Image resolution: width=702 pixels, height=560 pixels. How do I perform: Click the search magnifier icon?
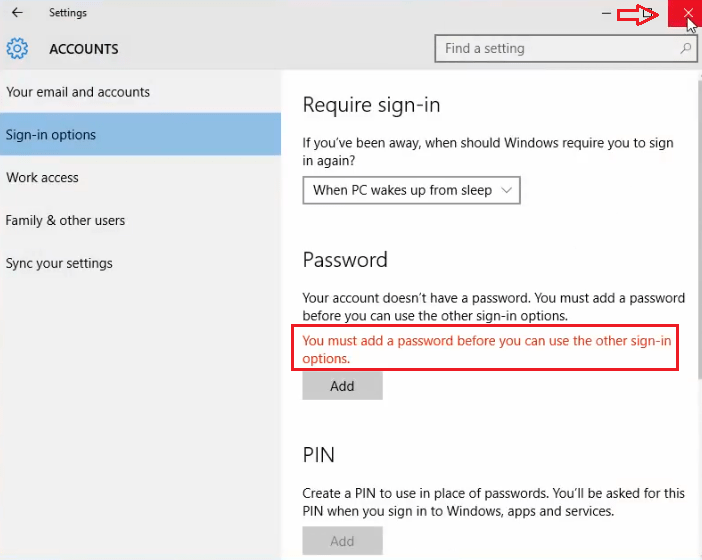pyautogui.click(x=685, y=48)
